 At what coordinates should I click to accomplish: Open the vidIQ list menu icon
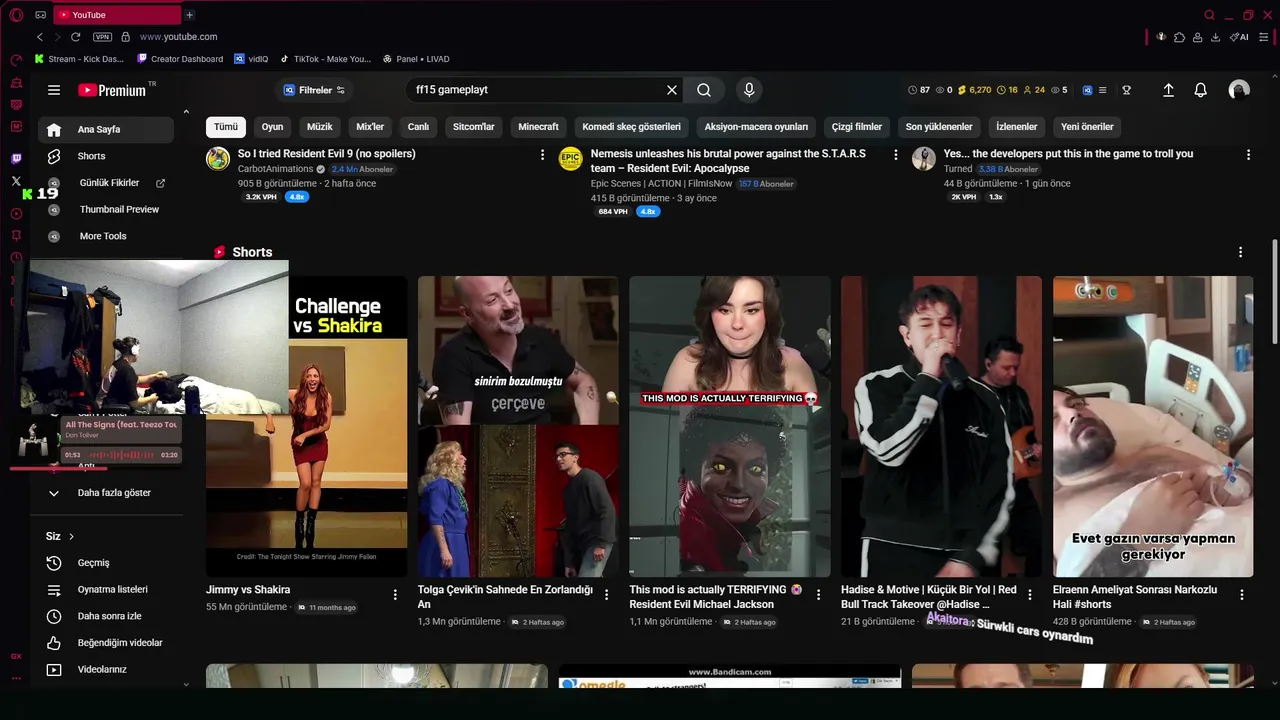point(1103,90)
